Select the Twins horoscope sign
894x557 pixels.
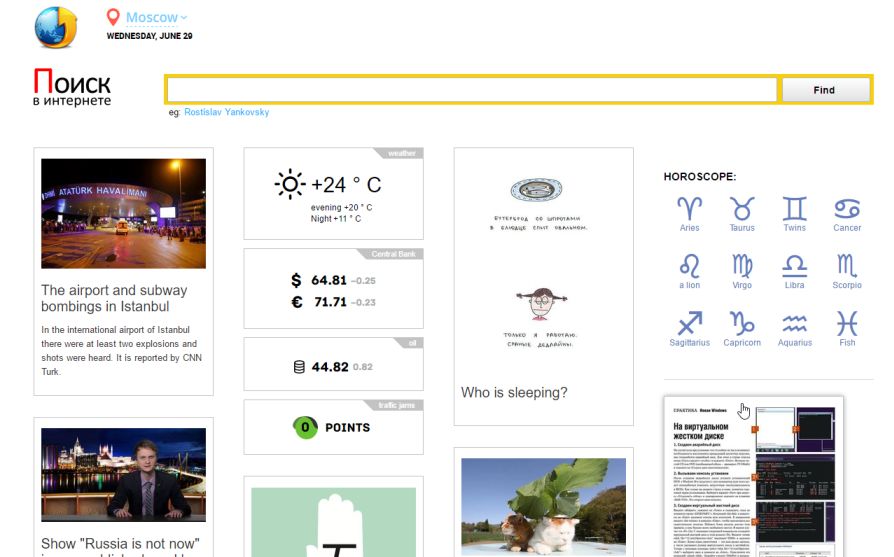[794, 209]
